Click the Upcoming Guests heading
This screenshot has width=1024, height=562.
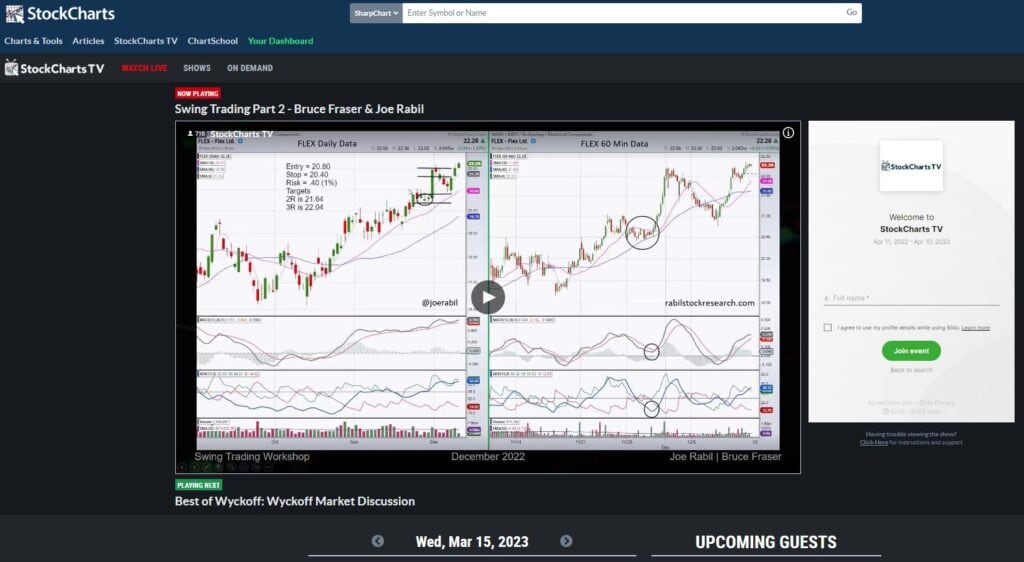[765, 542]
